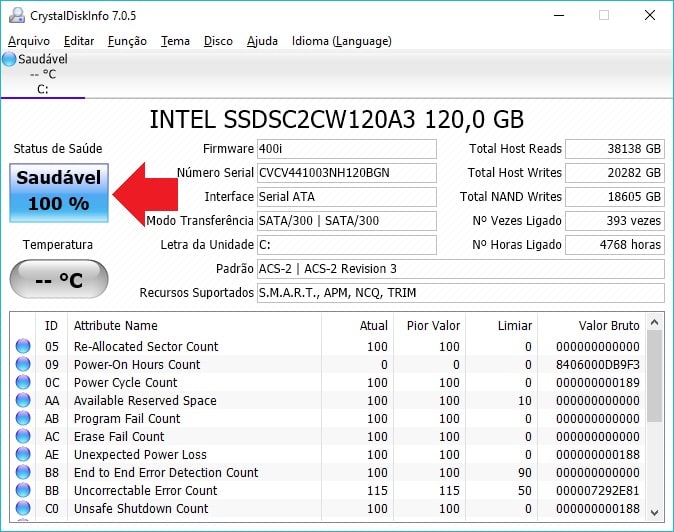This screenshot has width=674, height=532.
Task: Open the Idioma (Language) menu
Action: pos(342,41)
